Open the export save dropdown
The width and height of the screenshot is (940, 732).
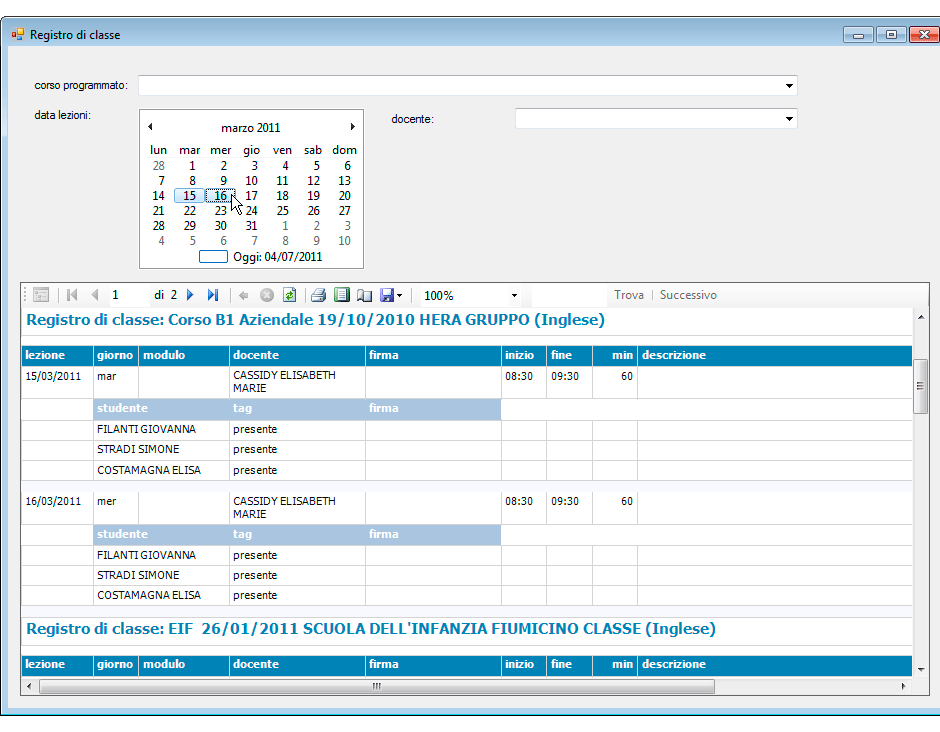pos(391,295)
